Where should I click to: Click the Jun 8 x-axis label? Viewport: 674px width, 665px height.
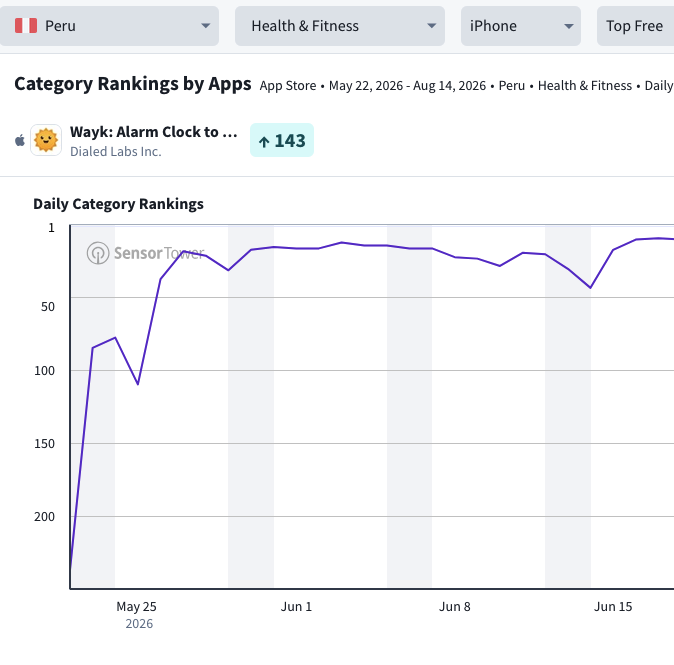click(455, 607)
